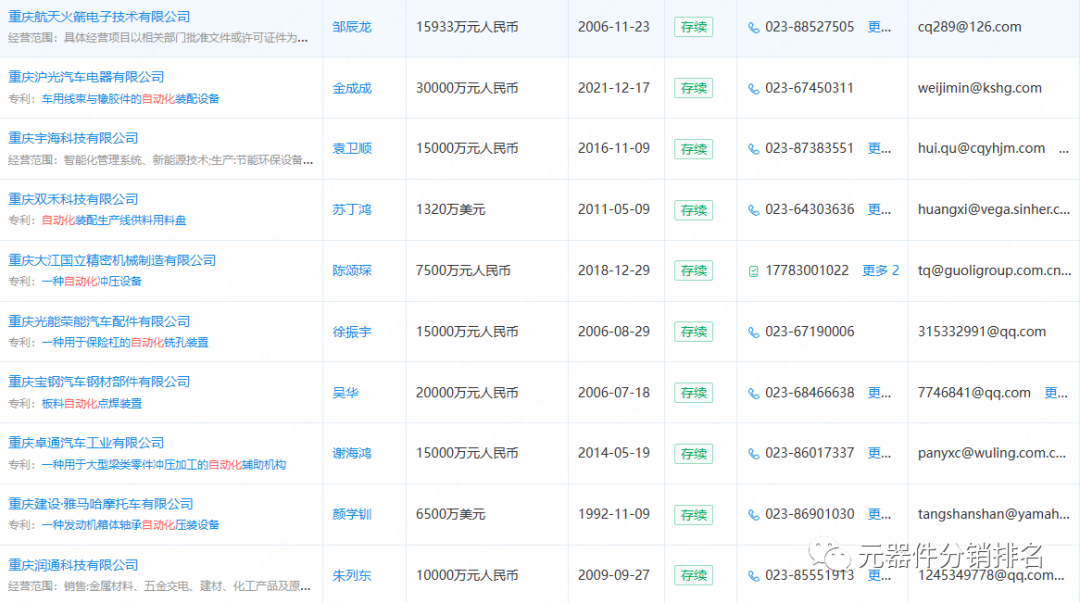Click phone icon beside 023-67450311

754,88
